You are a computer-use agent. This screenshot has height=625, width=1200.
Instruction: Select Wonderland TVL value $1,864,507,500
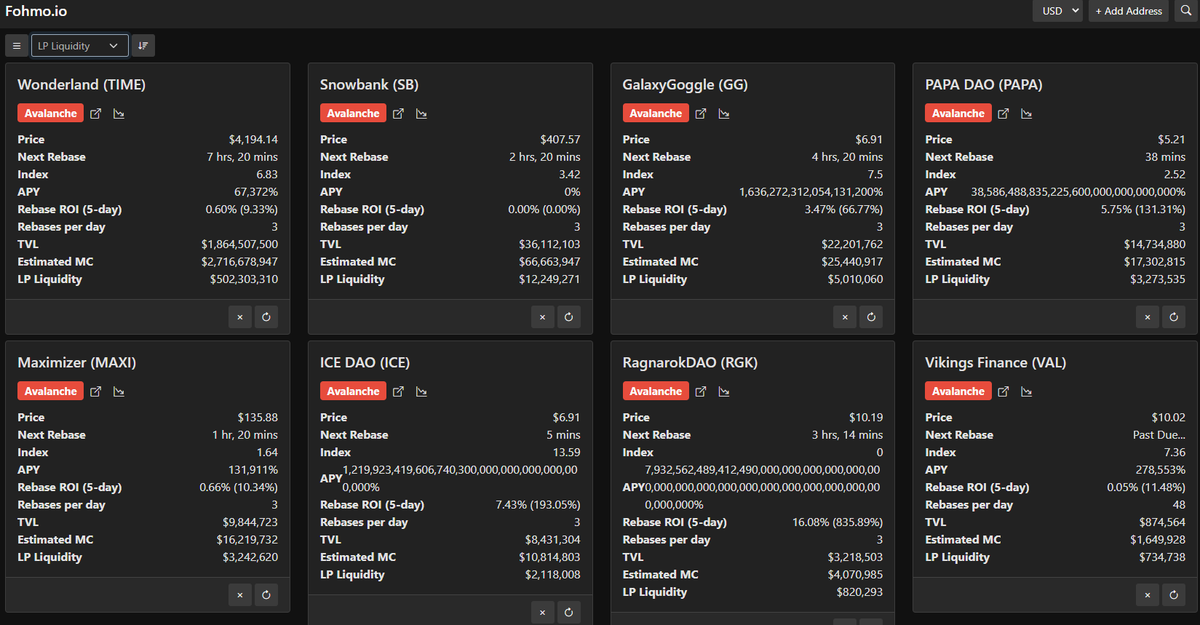click(239, 244)
